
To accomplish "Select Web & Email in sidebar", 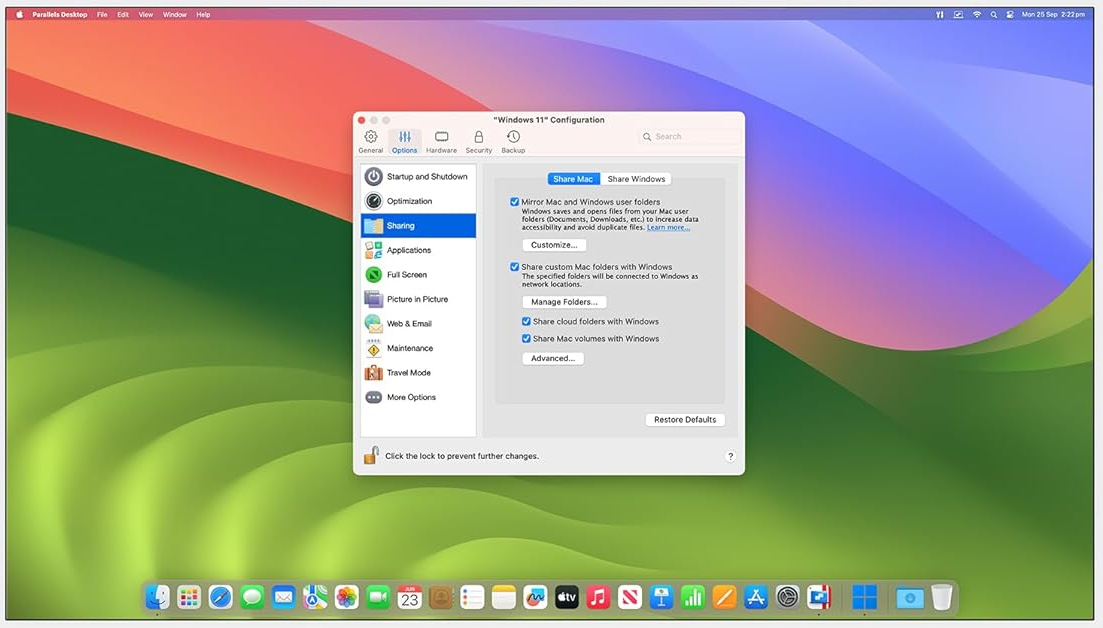I will tap(419, 323).
